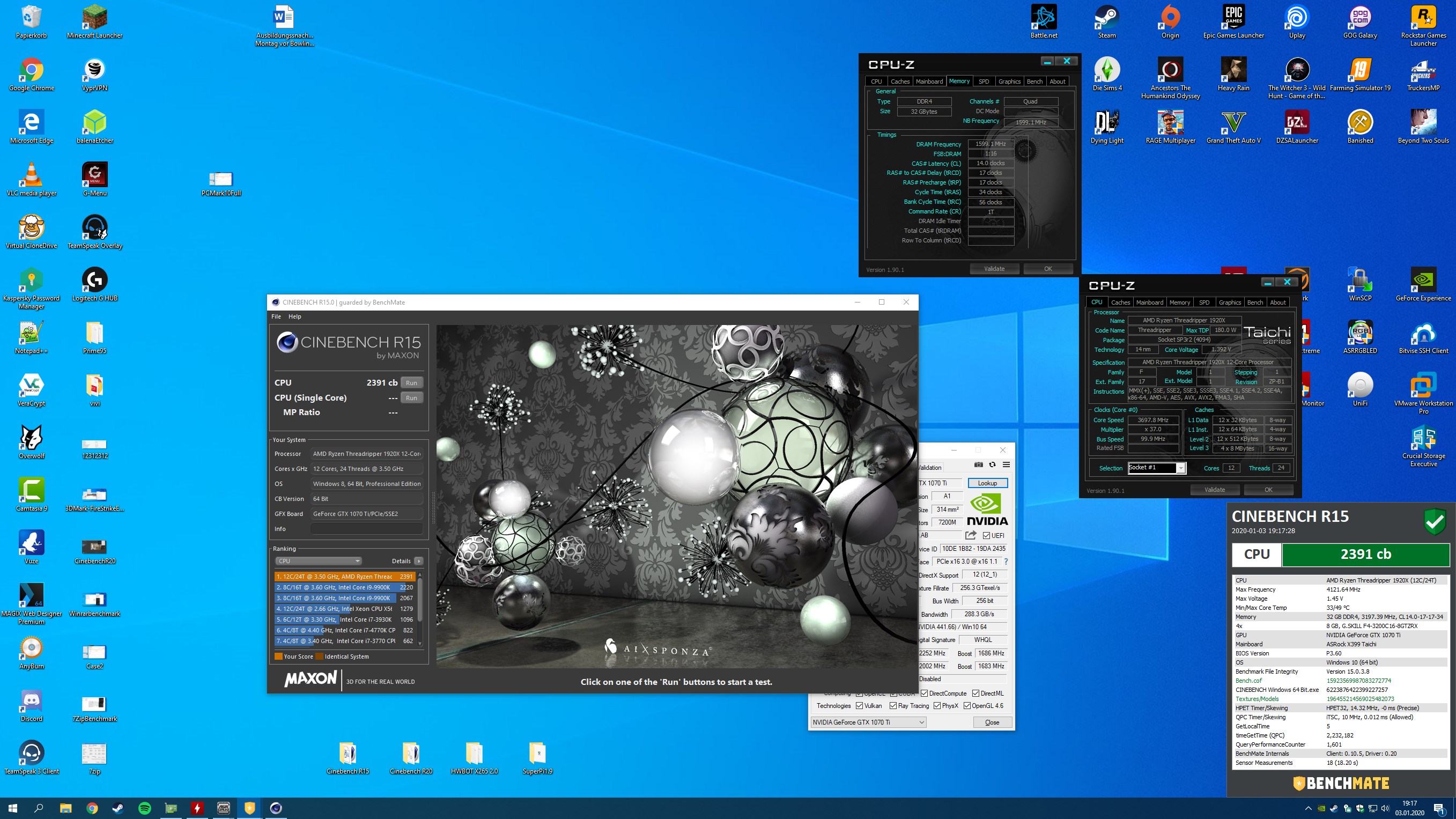The width and height of the screenshot is (1456, 819).
Task: Run the CPU (Single Core) test
Action: [411, 398]
